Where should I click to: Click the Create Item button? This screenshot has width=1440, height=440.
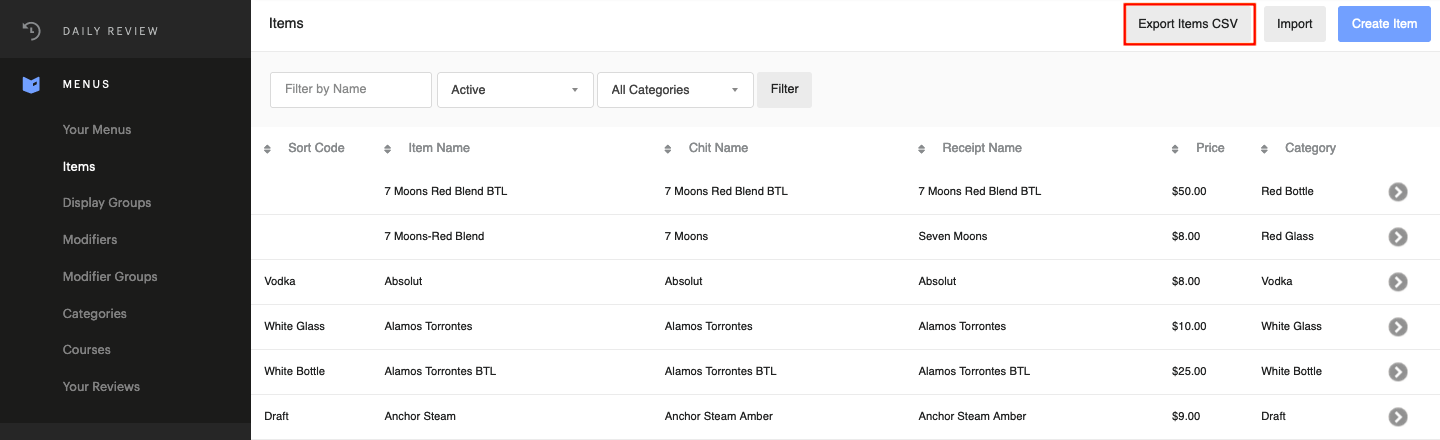(x=1384, y=24)
